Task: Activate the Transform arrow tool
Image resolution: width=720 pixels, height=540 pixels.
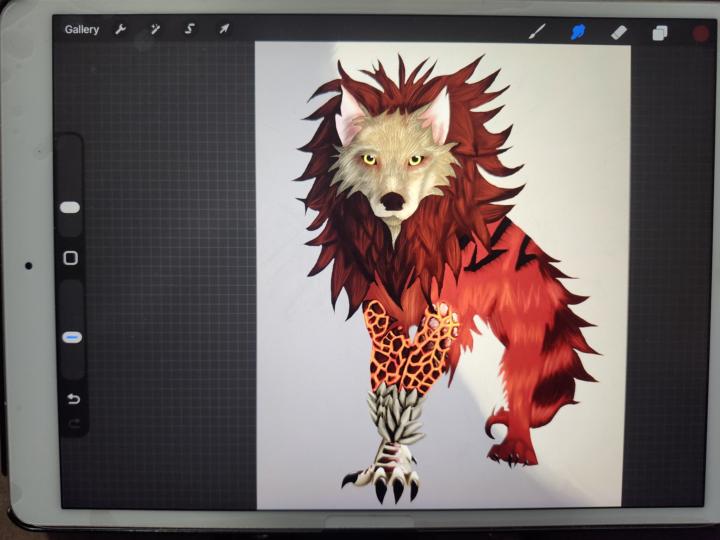Action: tap(222, 30)
